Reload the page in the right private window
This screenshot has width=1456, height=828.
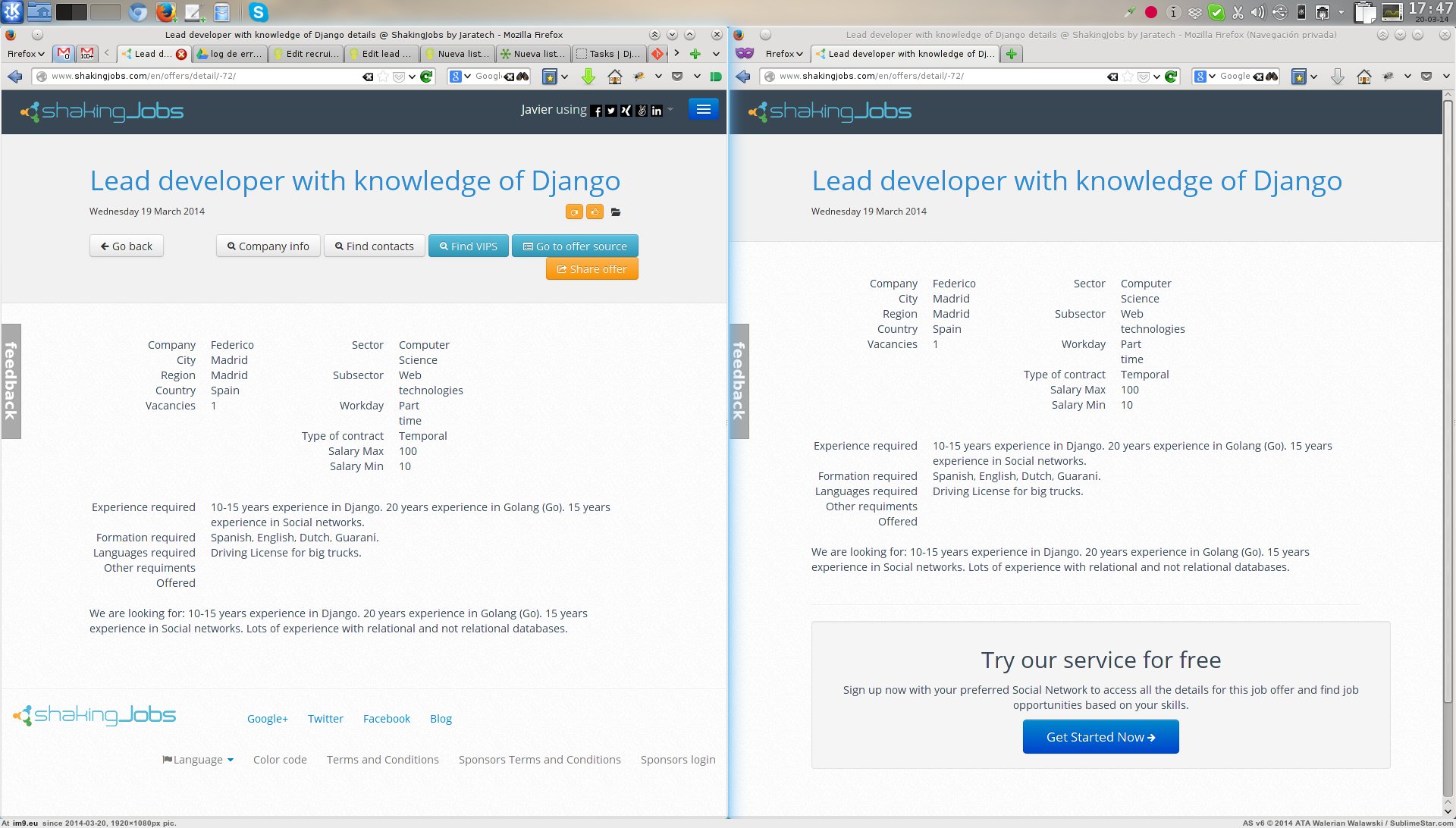[1171, 77]
